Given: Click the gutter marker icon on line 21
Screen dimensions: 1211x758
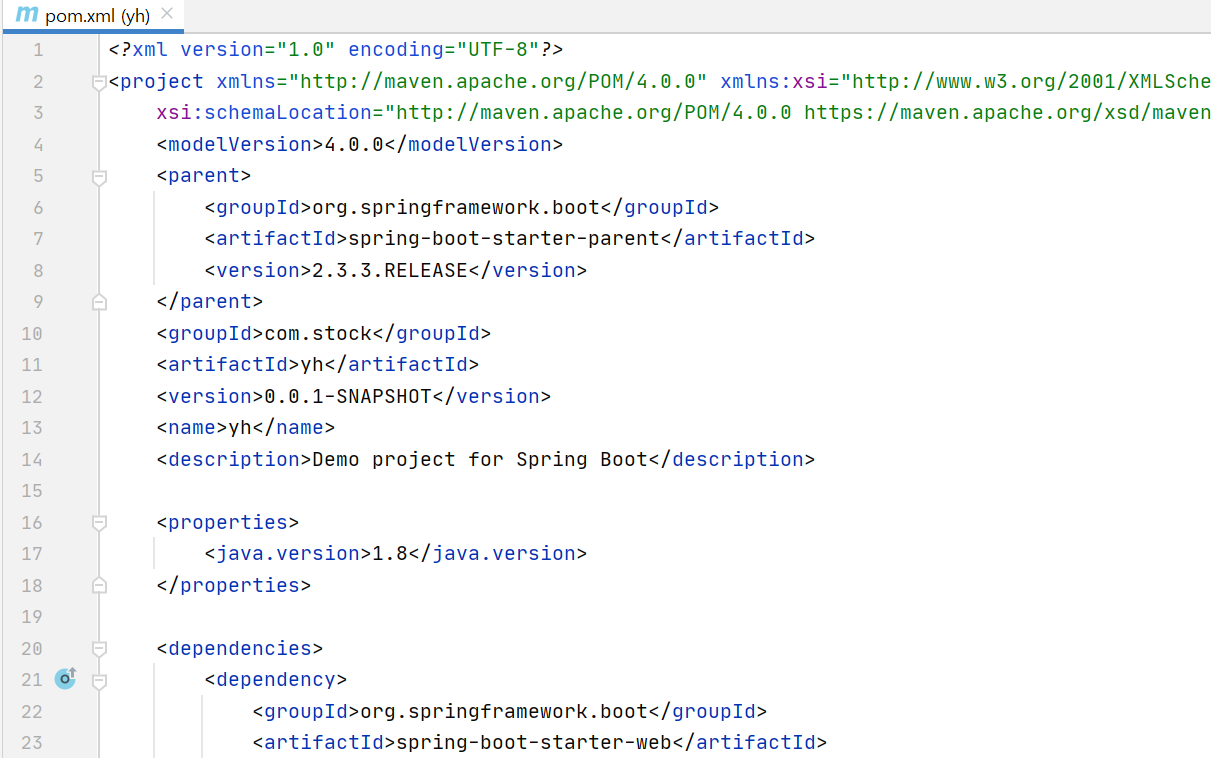Looking at the screenshot, I should tap(66, 679).
